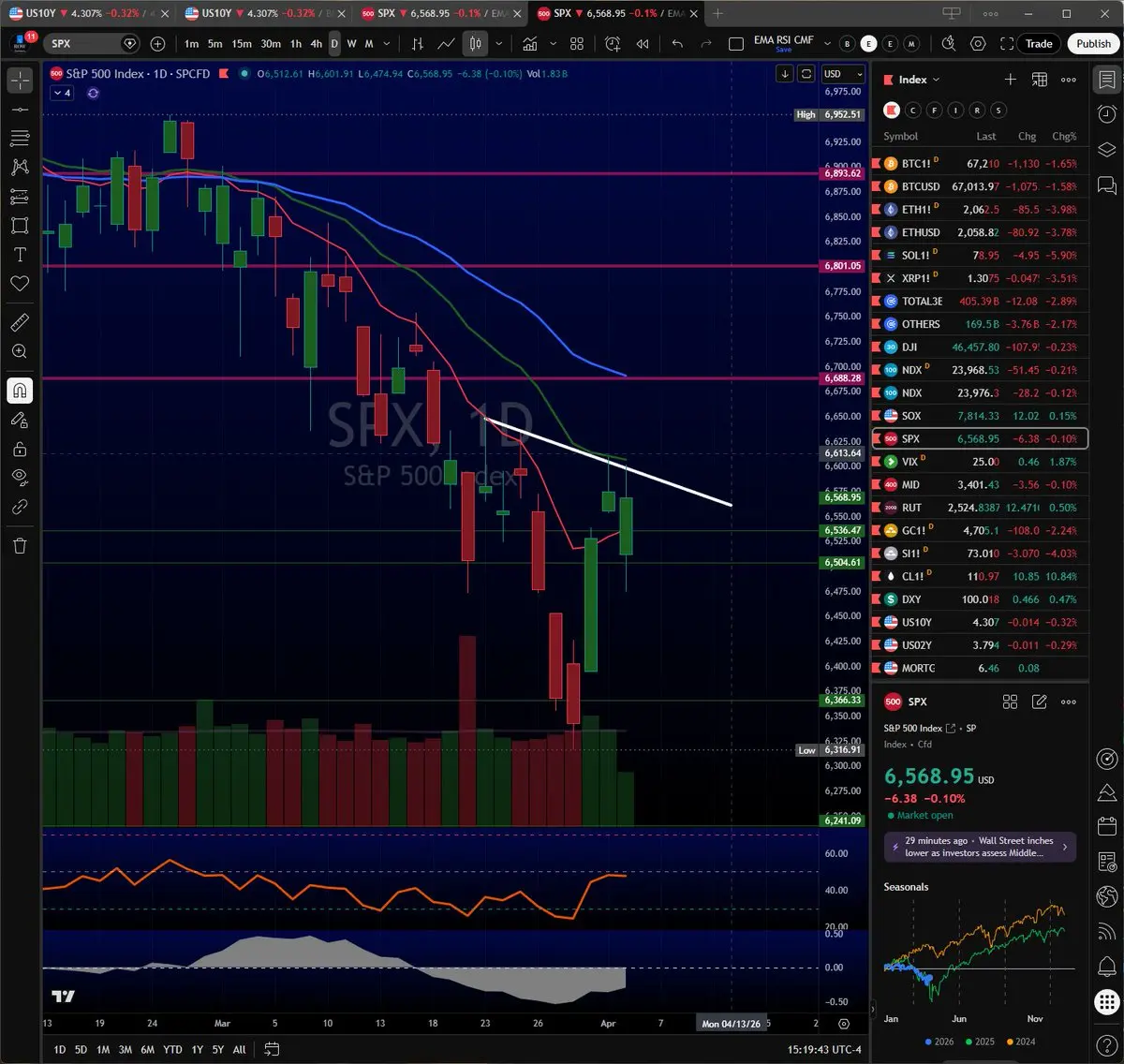
Task: Click the trash icon to remove drawings
Action: coord(20,545)
